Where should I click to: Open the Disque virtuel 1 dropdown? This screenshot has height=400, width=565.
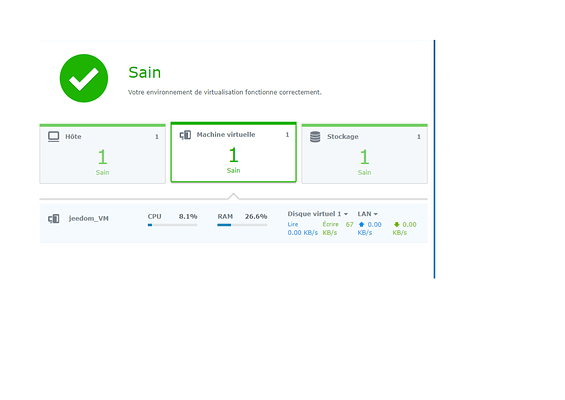click(x=317, y=214)
